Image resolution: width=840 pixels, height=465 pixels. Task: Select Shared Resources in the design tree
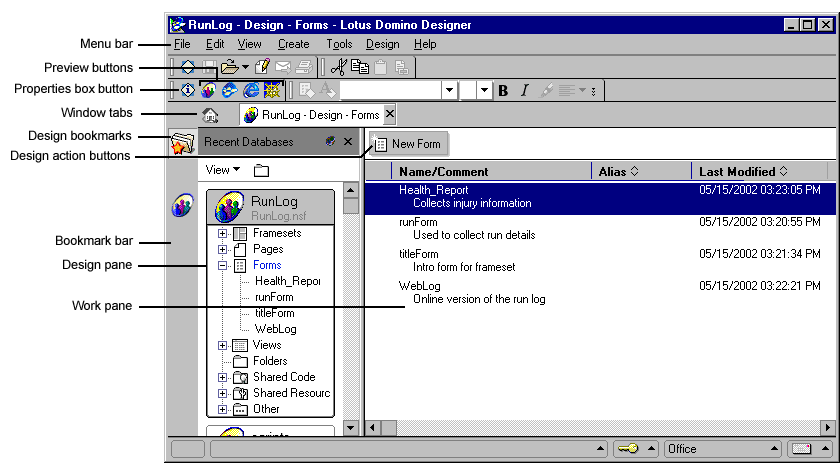pyautogui.click(x=291, y=393)
